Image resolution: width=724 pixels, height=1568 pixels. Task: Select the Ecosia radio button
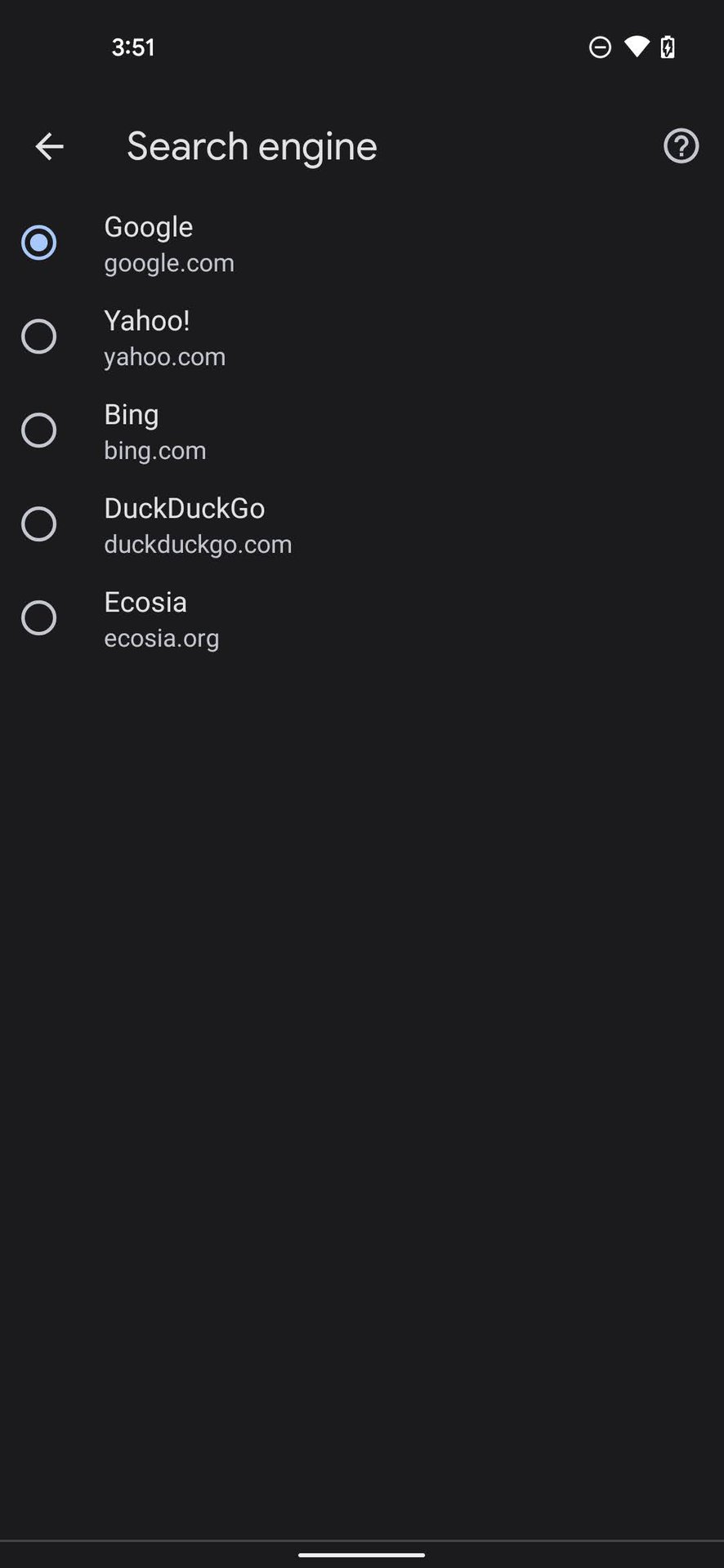[38, 618]
